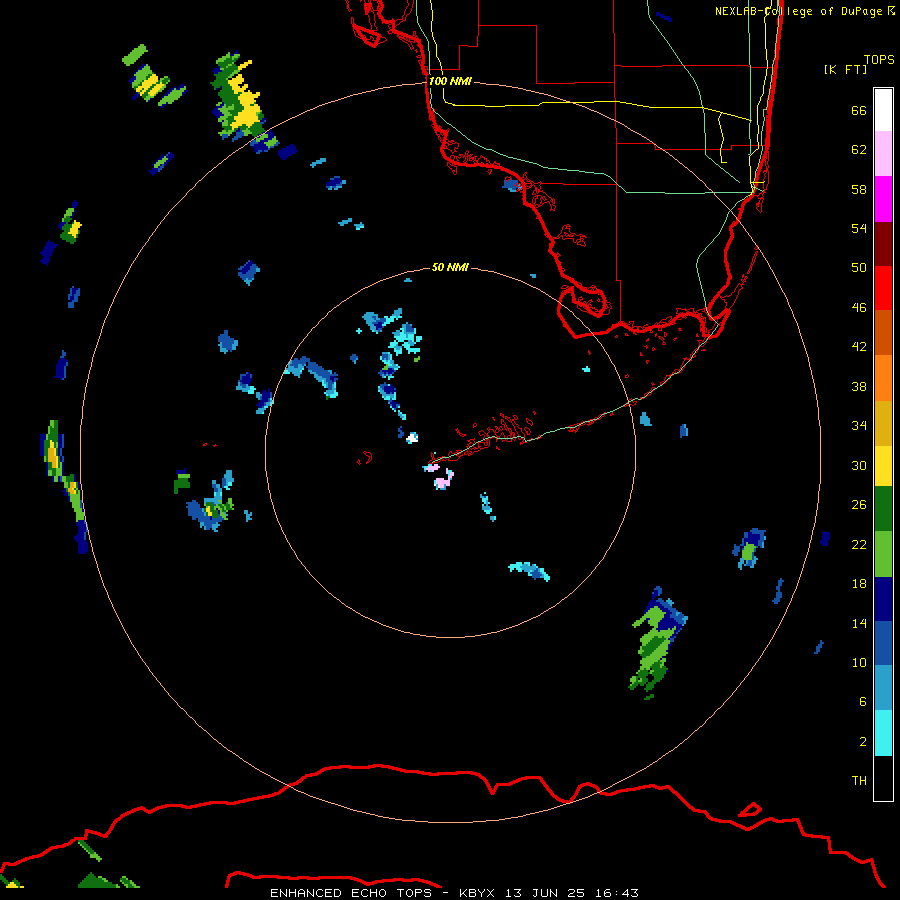Select the cyan legend swatch

pos(883,733)
